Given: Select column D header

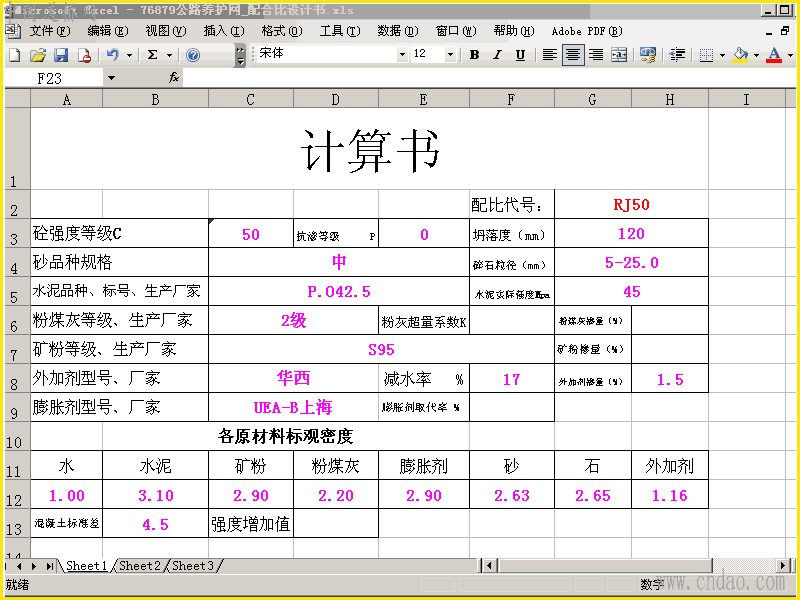Looking at the screenshot, I should pos(335,99).
